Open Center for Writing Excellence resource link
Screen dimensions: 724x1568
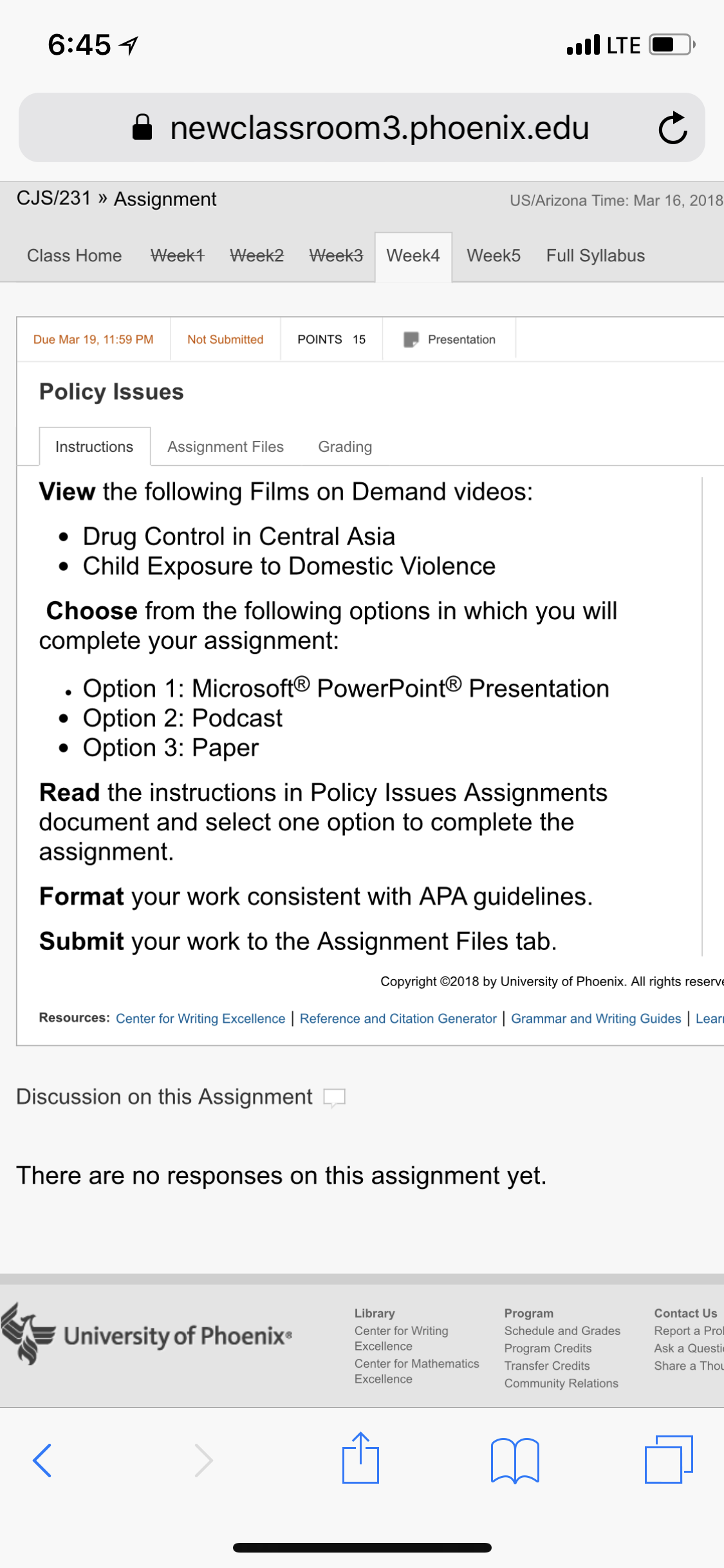pyautogui.click(x=201, y=1018)
